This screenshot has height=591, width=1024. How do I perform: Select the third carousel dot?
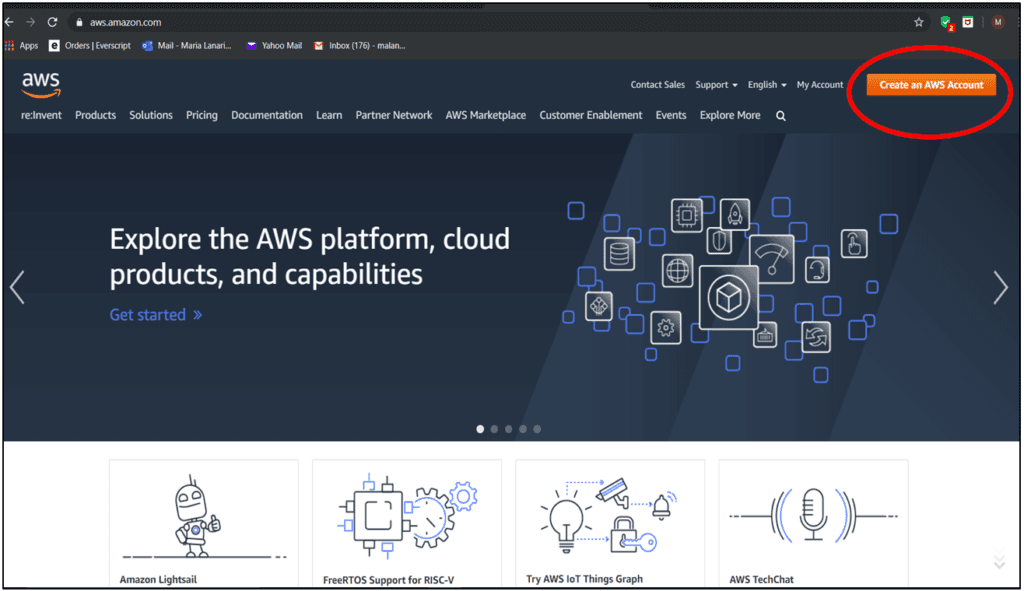coord(509,429)
